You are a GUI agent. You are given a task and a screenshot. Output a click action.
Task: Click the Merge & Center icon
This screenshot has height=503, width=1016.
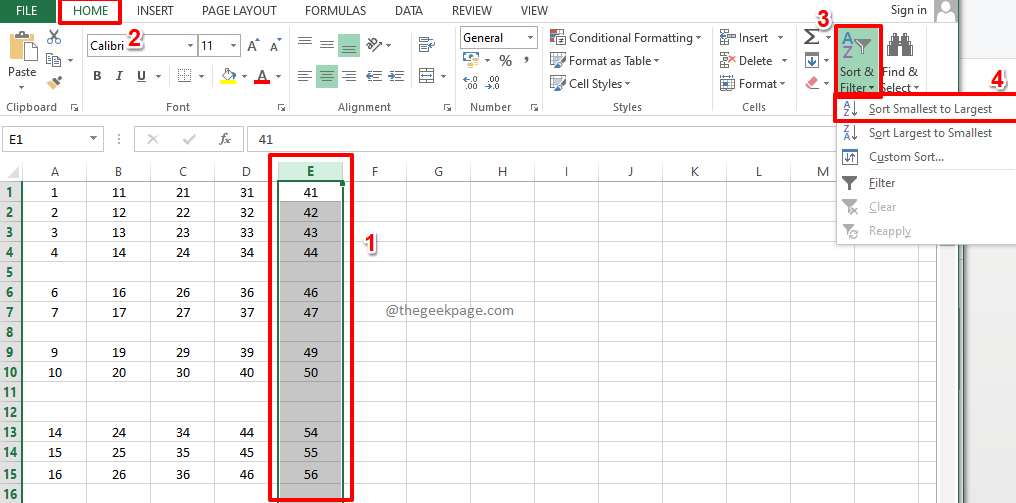pyautogui.click(x=427, y=76)
